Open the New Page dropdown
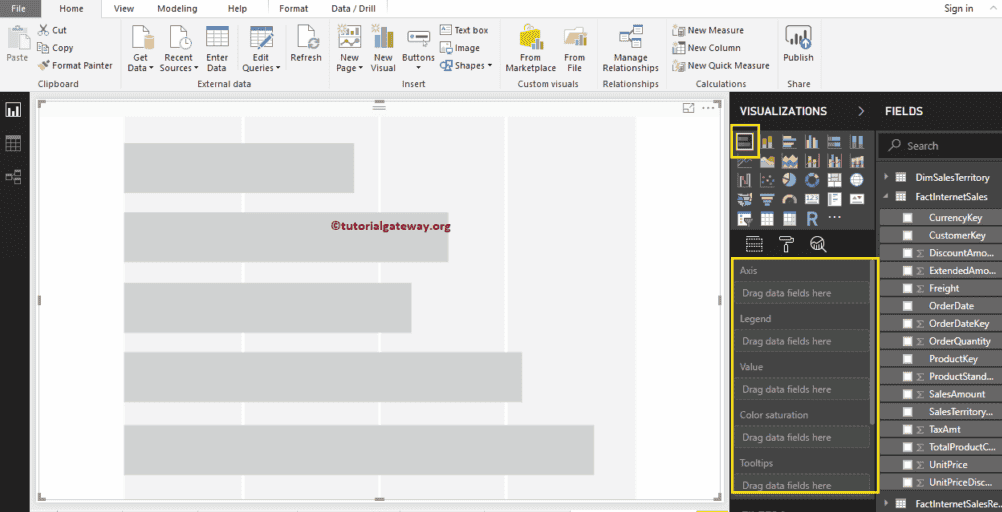This screenshot has height=512, width=1002. 350,50
